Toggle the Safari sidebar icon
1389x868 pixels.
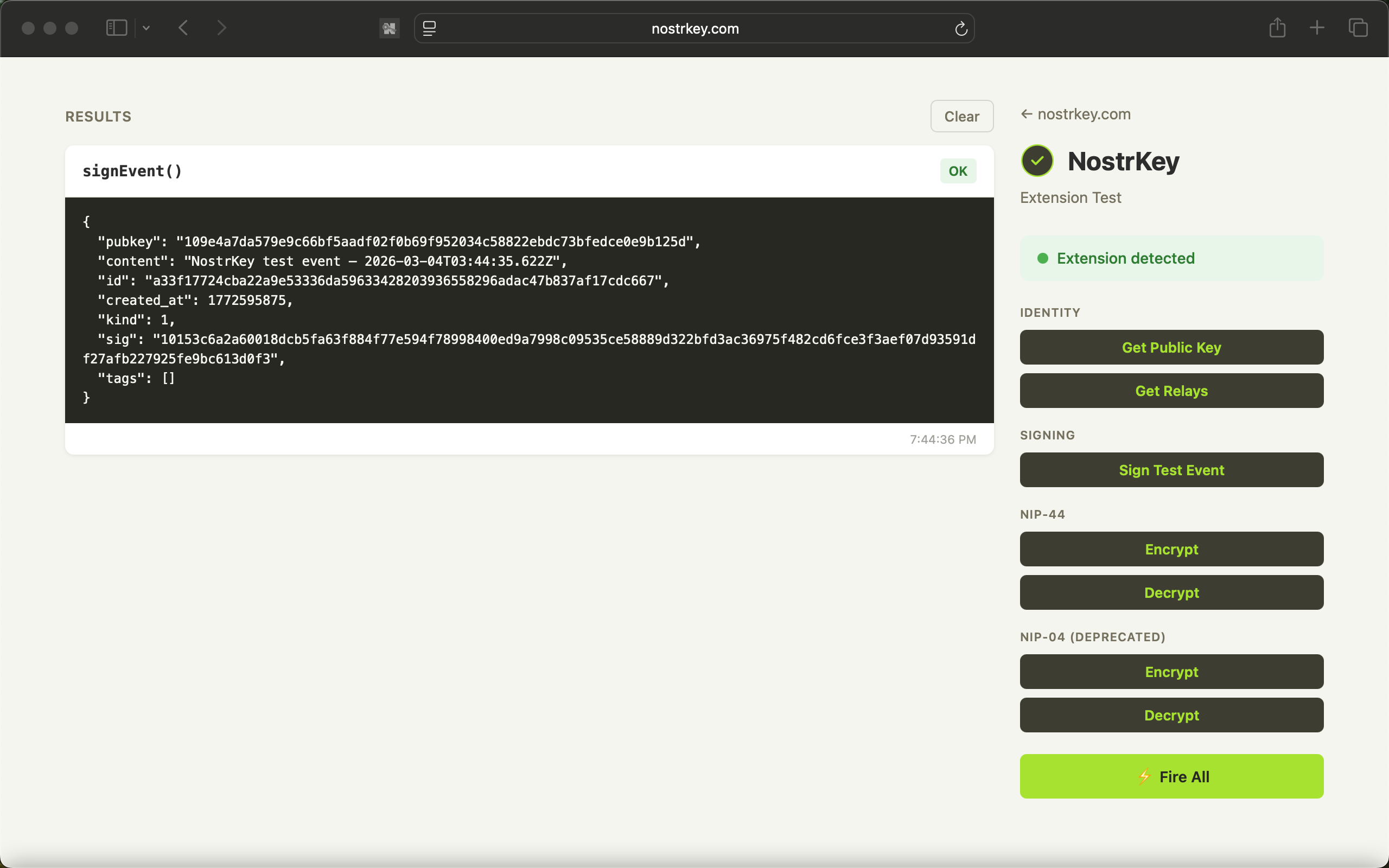(117, 28)
